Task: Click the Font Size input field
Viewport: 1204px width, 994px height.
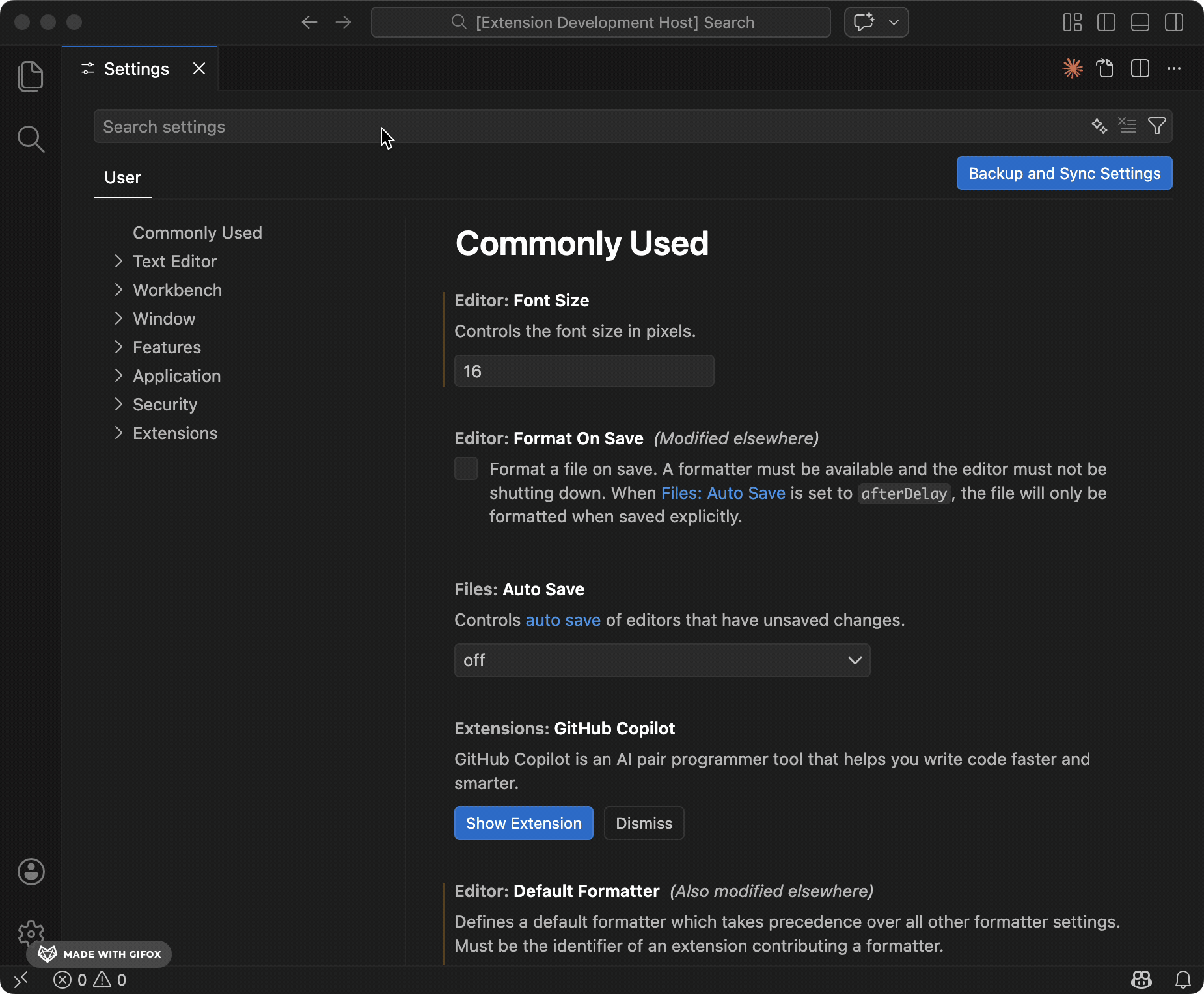Action: coord(584,371)
